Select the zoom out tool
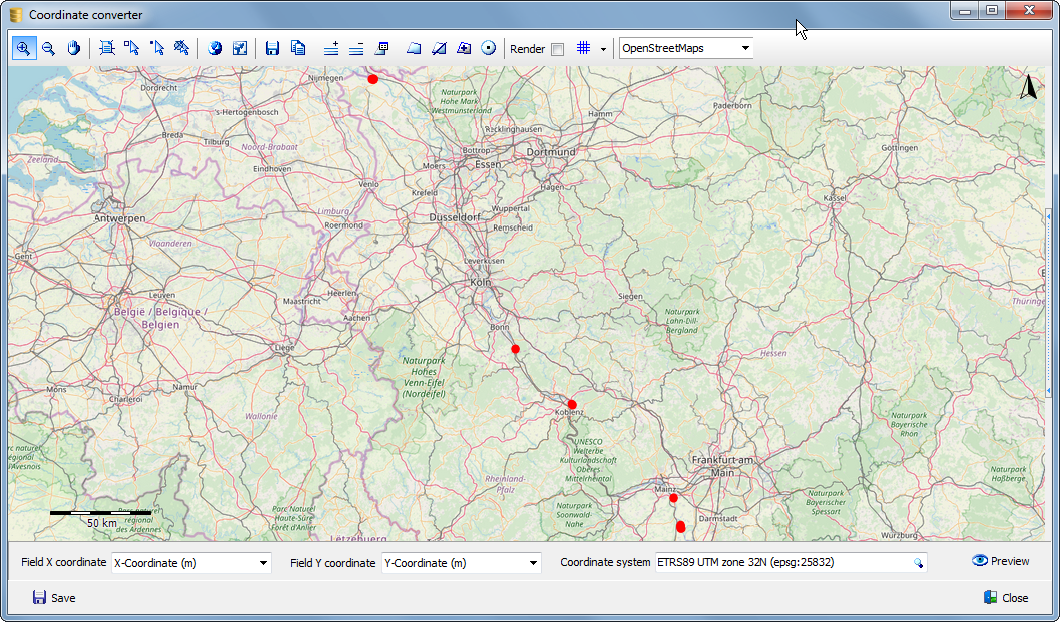Viewport: 1060px width, 622px height. tap(48, 48)
